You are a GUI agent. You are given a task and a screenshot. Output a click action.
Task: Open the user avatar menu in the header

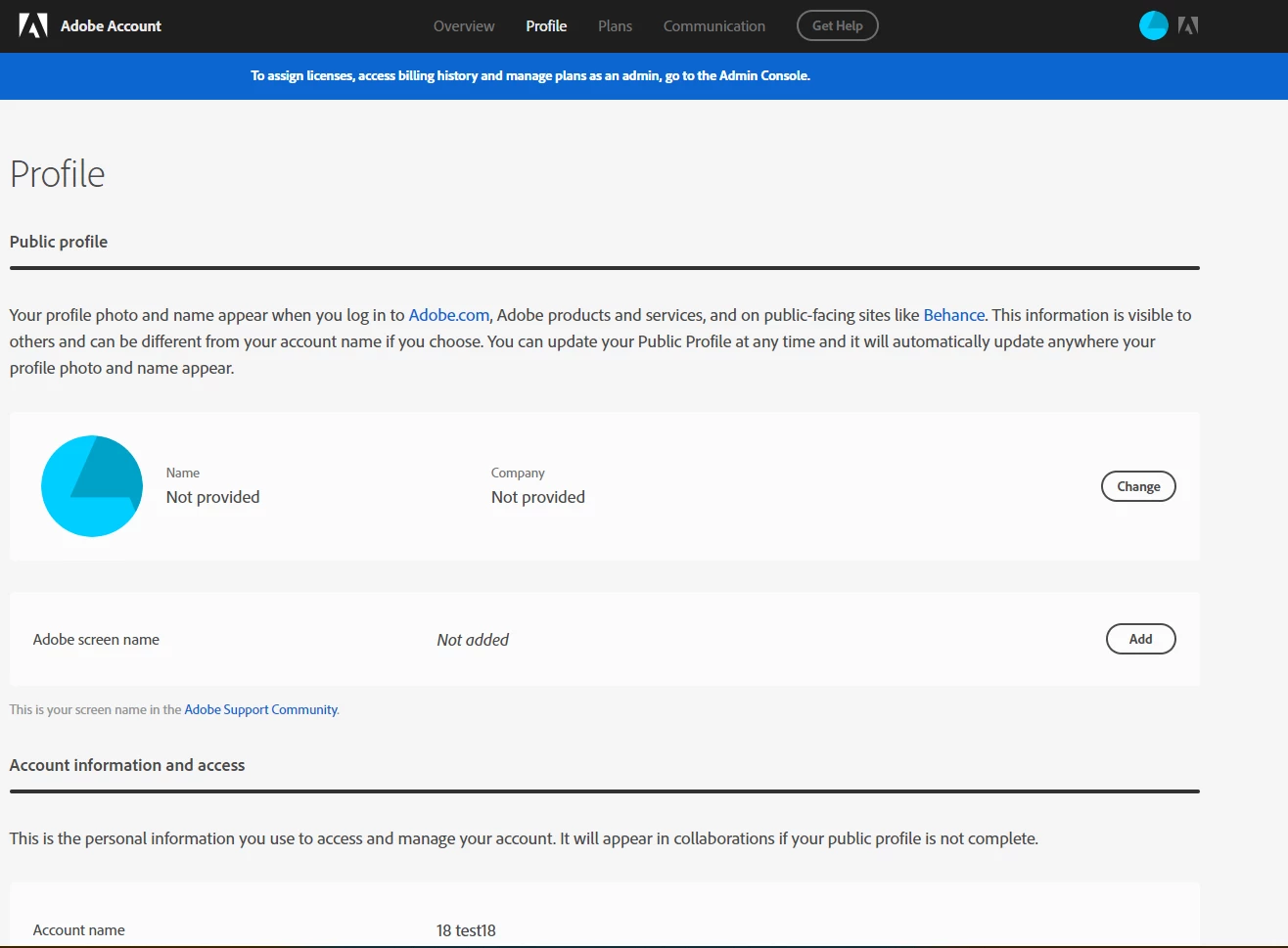tap(1154, 25)
